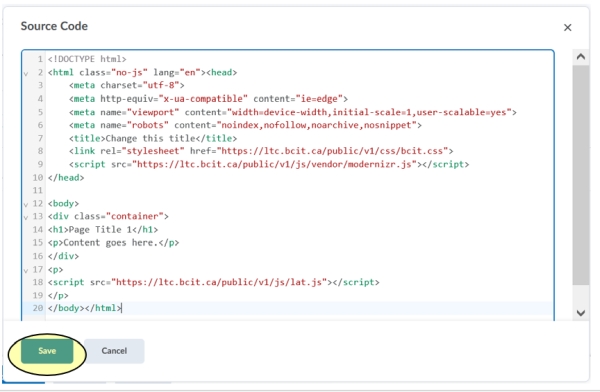Close the Source Code dialog
The height and width of the screenshot is (392, 600).
click(567, 28)
